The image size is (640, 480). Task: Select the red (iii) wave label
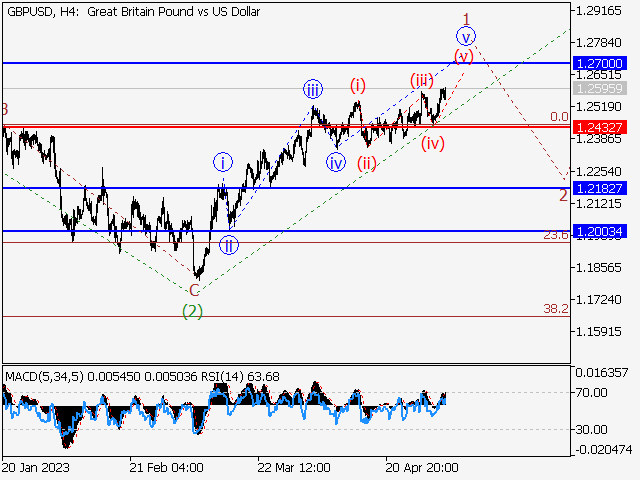[422, 80]
